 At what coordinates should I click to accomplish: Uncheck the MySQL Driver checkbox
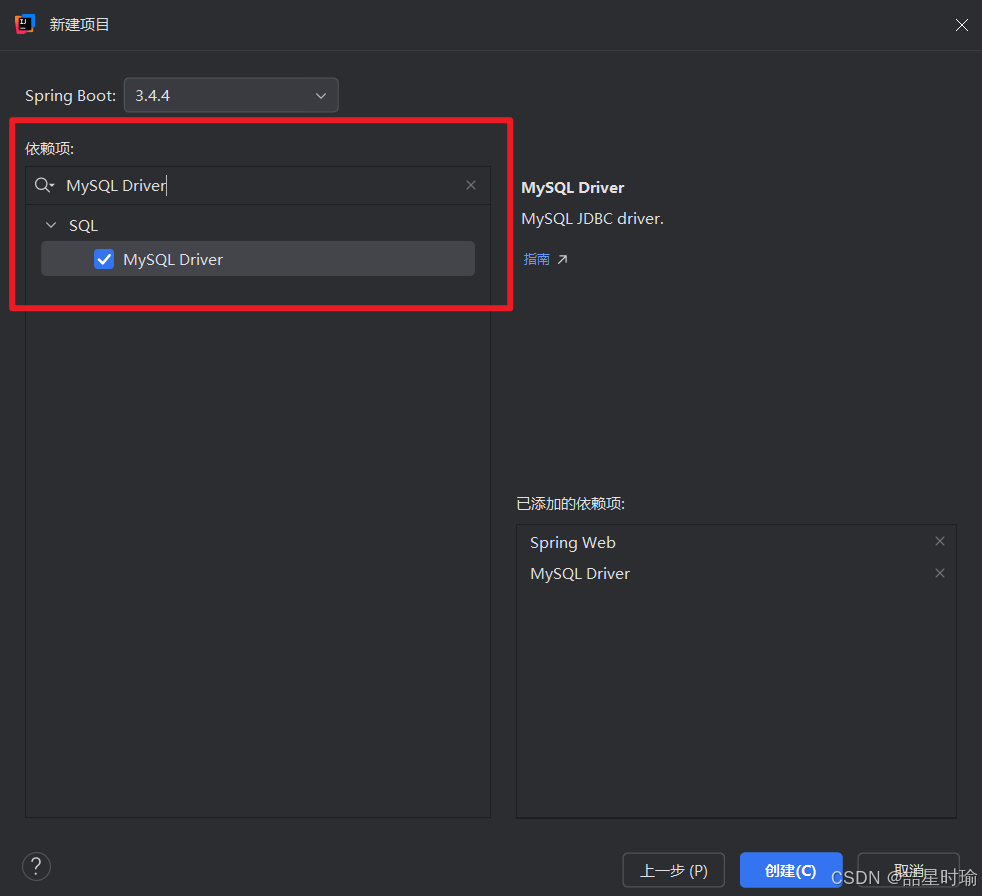[104, 259]
